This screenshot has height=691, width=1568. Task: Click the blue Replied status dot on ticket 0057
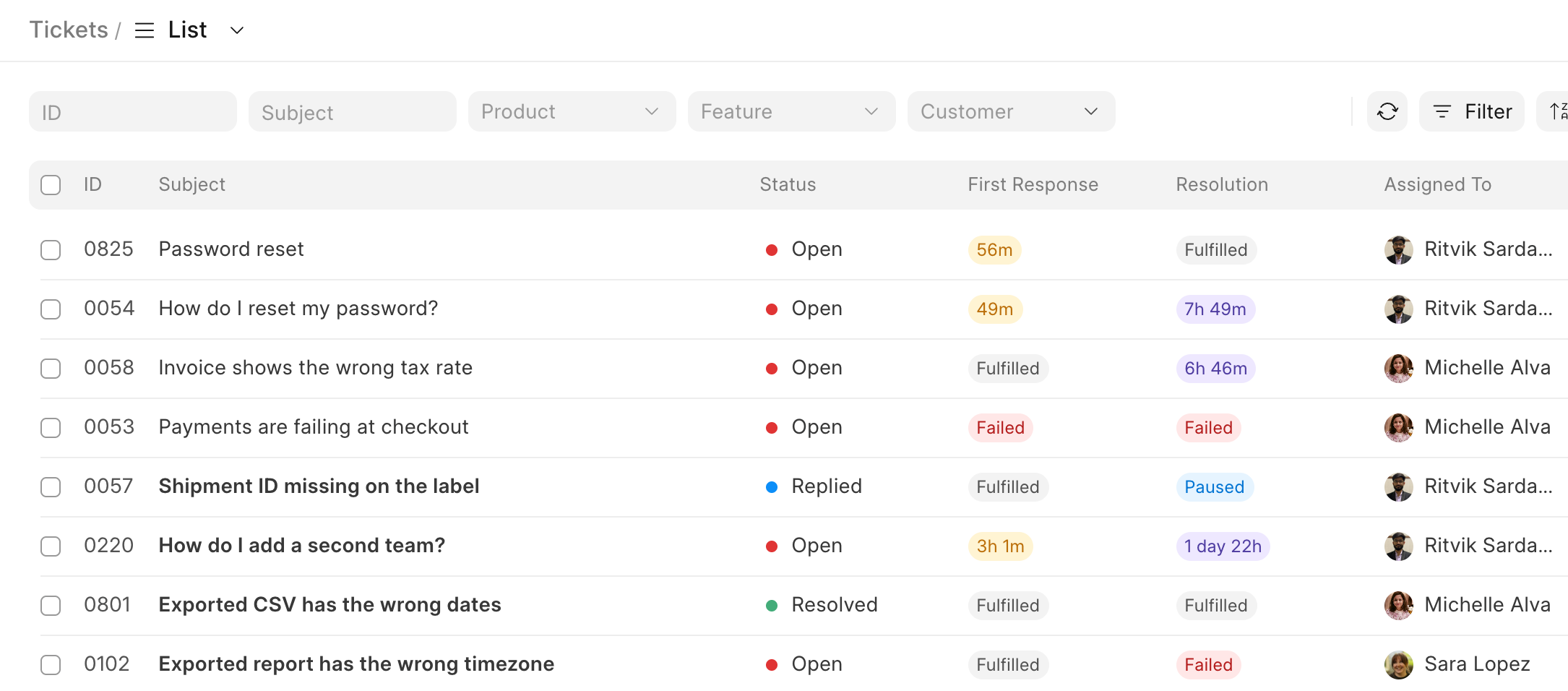[771, 487]
